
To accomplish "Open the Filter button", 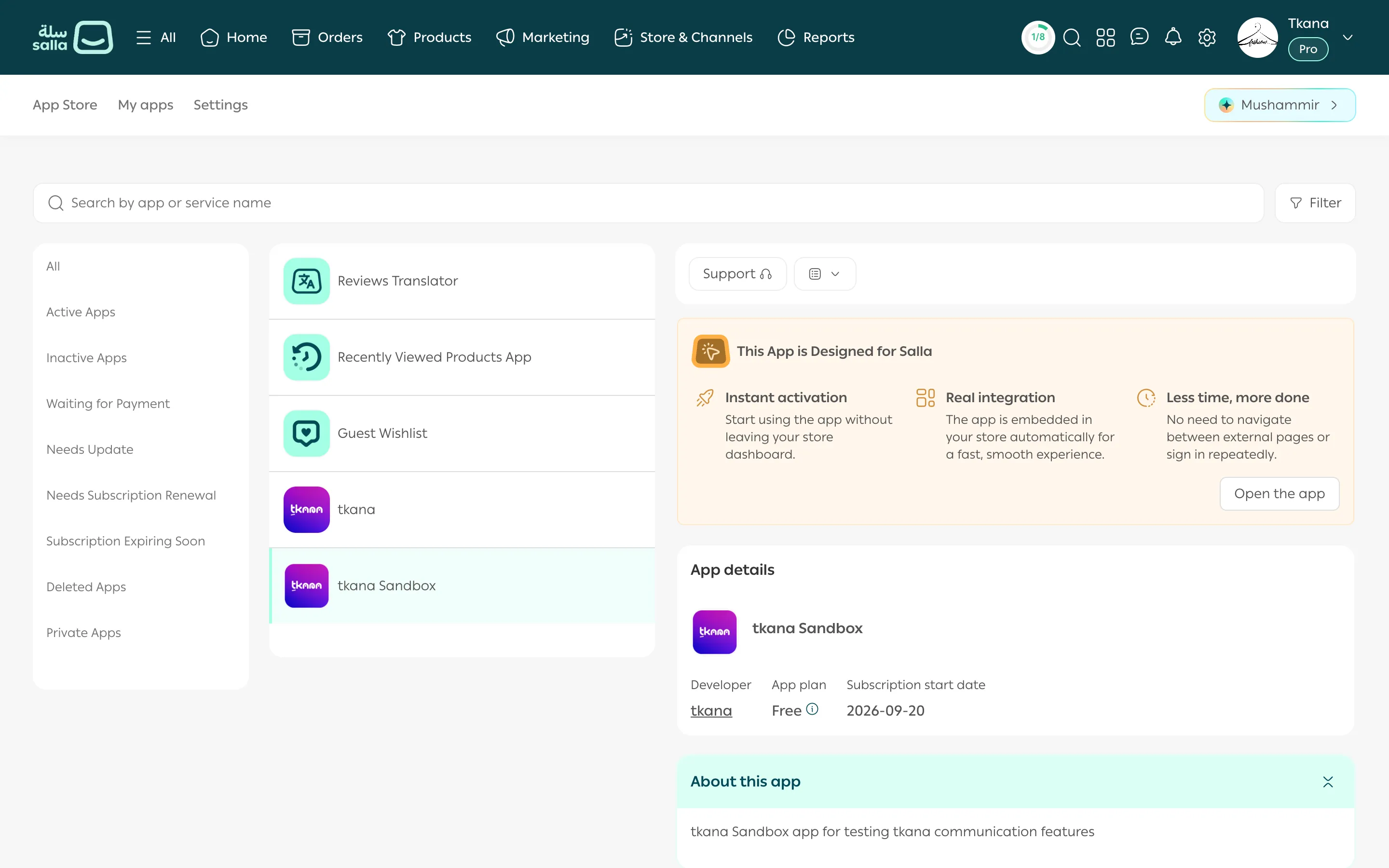I will coord(1315,203).
